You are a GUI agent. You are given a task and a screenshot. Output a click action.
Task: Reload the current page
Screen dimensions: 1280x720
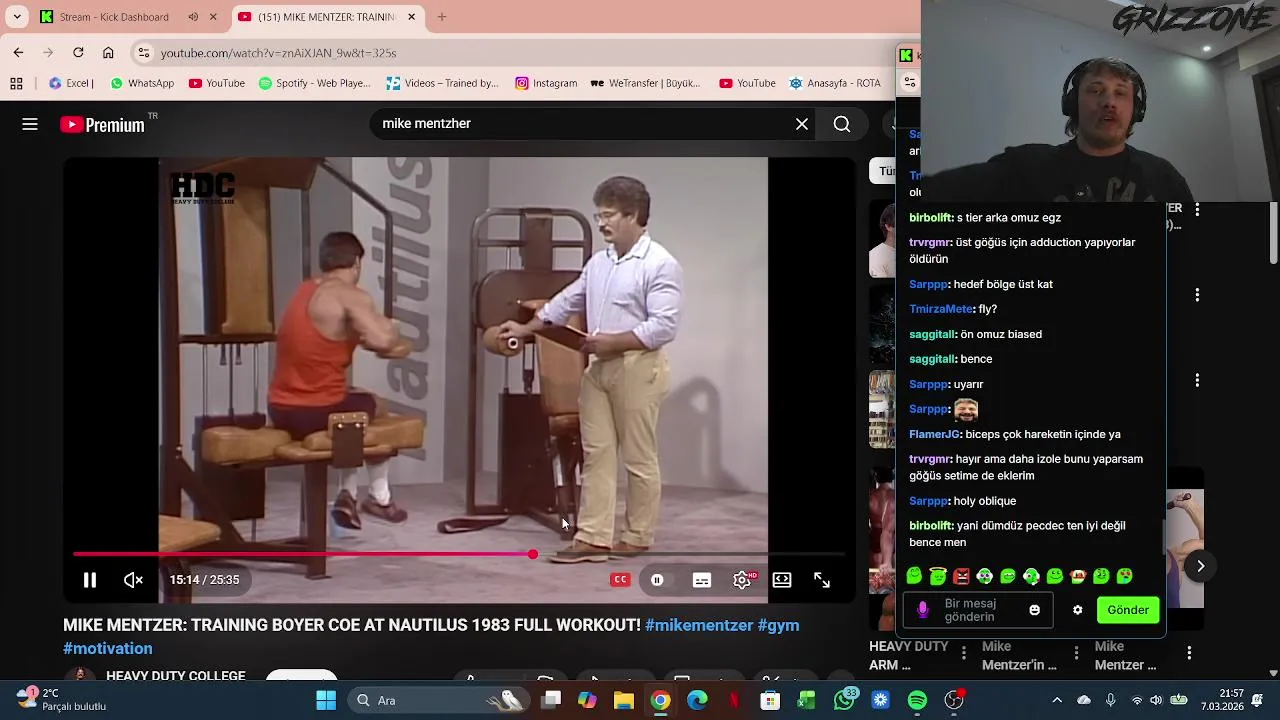coord(78,52)
